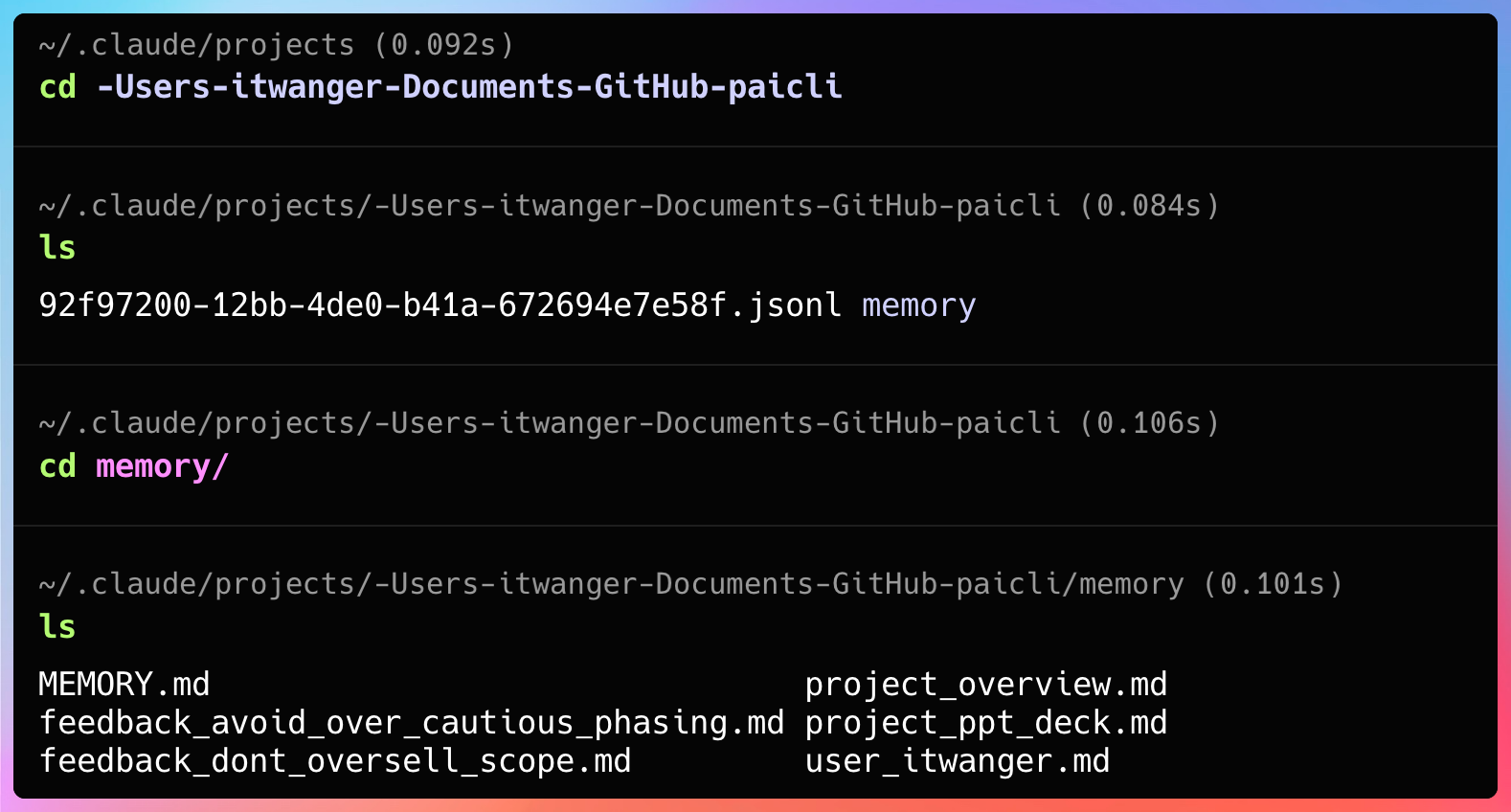Viewport: 1511px width, 812px height.
Task: Click the ~/.claude/projects (0.092s) prompt header
Action: pos(277,45)
